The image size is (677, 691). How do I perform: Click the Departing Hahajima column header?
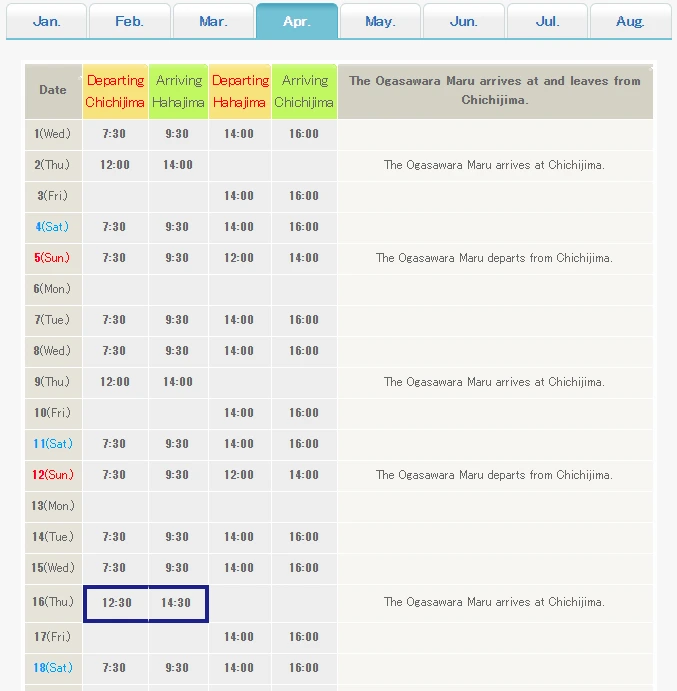pos(240,91)
